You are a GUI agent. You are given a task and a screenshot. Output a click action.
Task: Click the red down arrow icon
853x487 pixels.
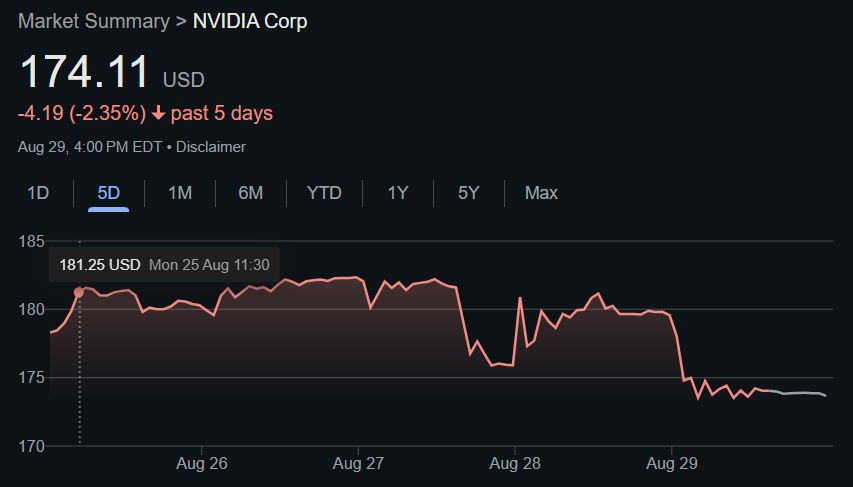pos(158,113)
